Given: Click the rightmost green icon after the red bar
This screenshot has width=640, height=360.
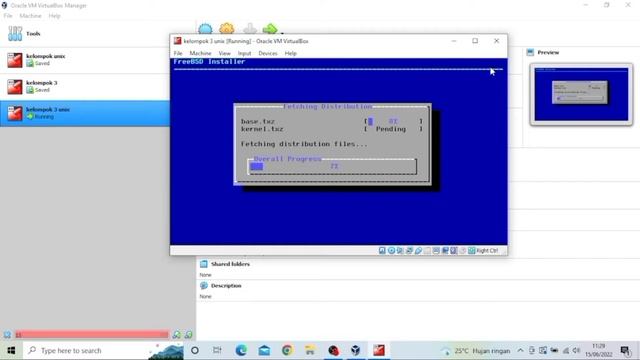Looking at the screenshot, I should (189, 335).
